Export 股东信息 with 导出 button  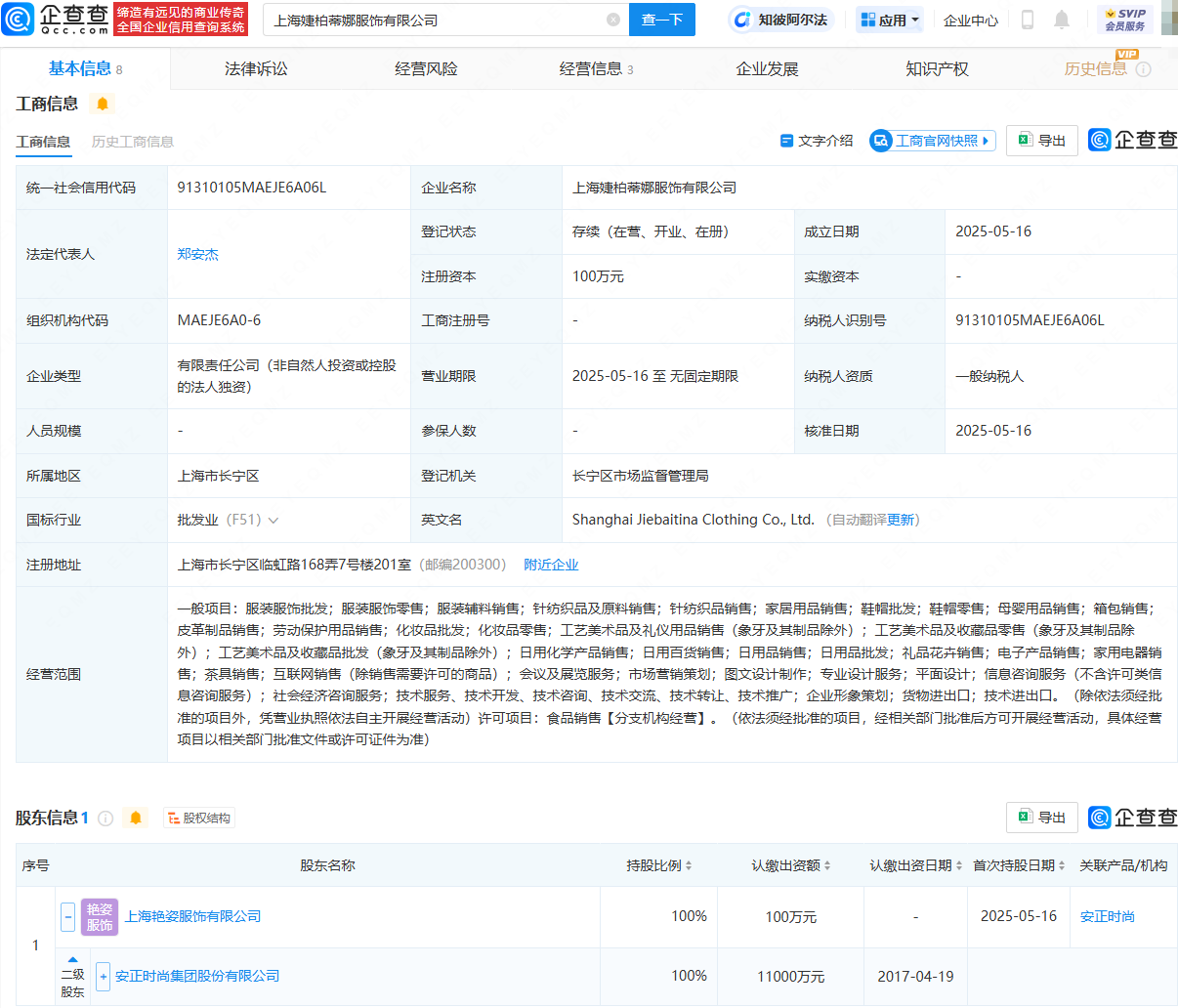tap(1042, 818)
